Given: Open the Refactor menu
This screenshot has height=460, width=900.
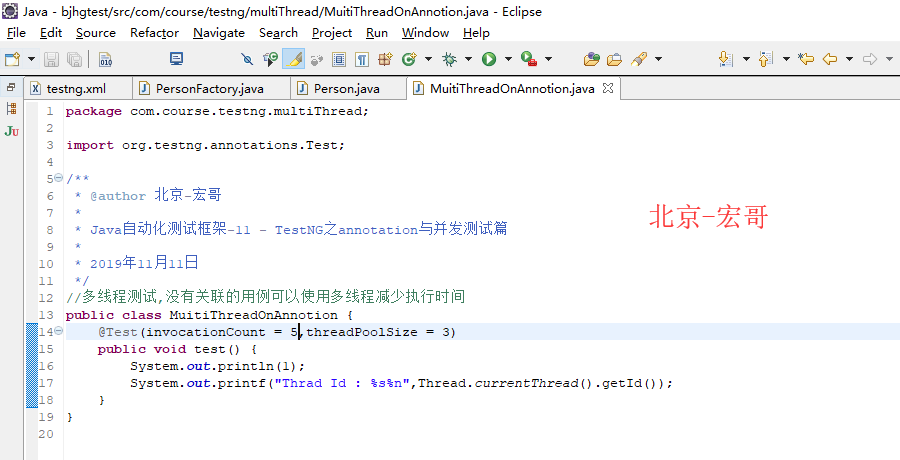Looking at the screenshot, I should [x=154, y=33].
